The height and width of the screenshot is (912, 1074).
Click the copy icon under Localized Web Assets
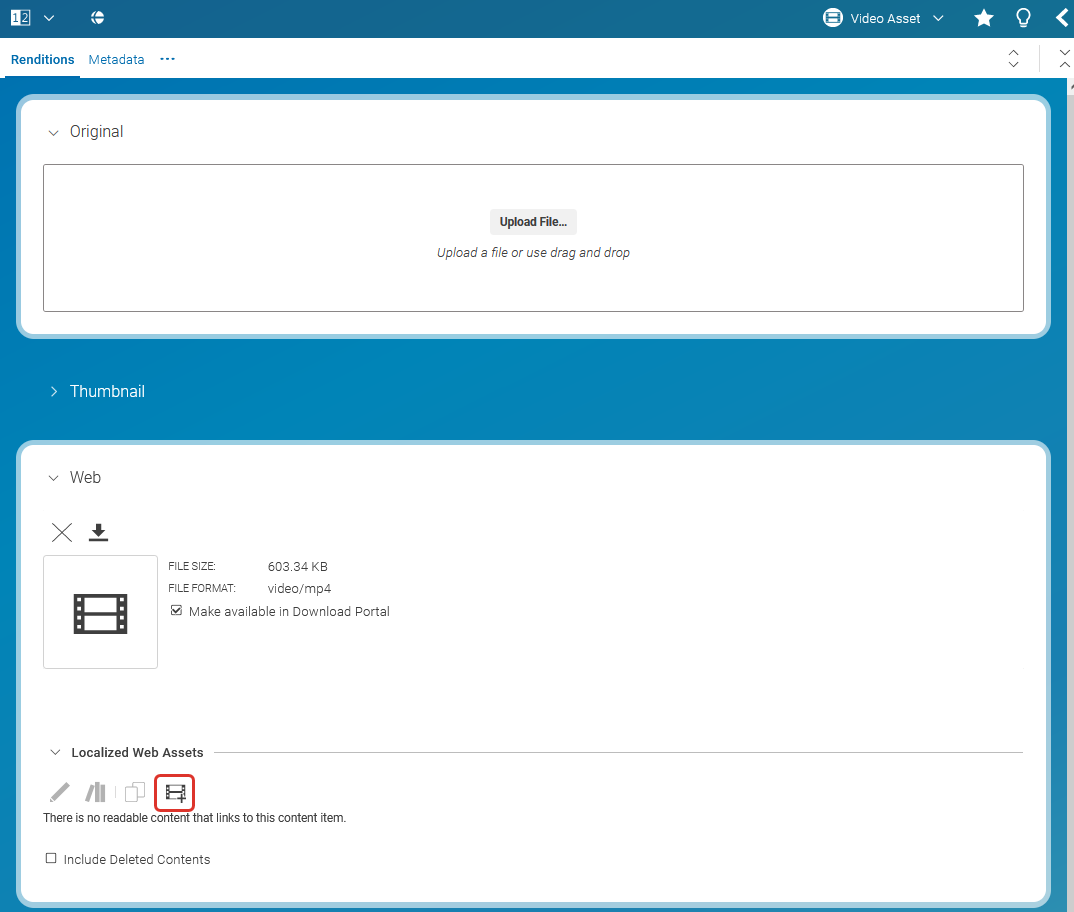tap(135, 793)
